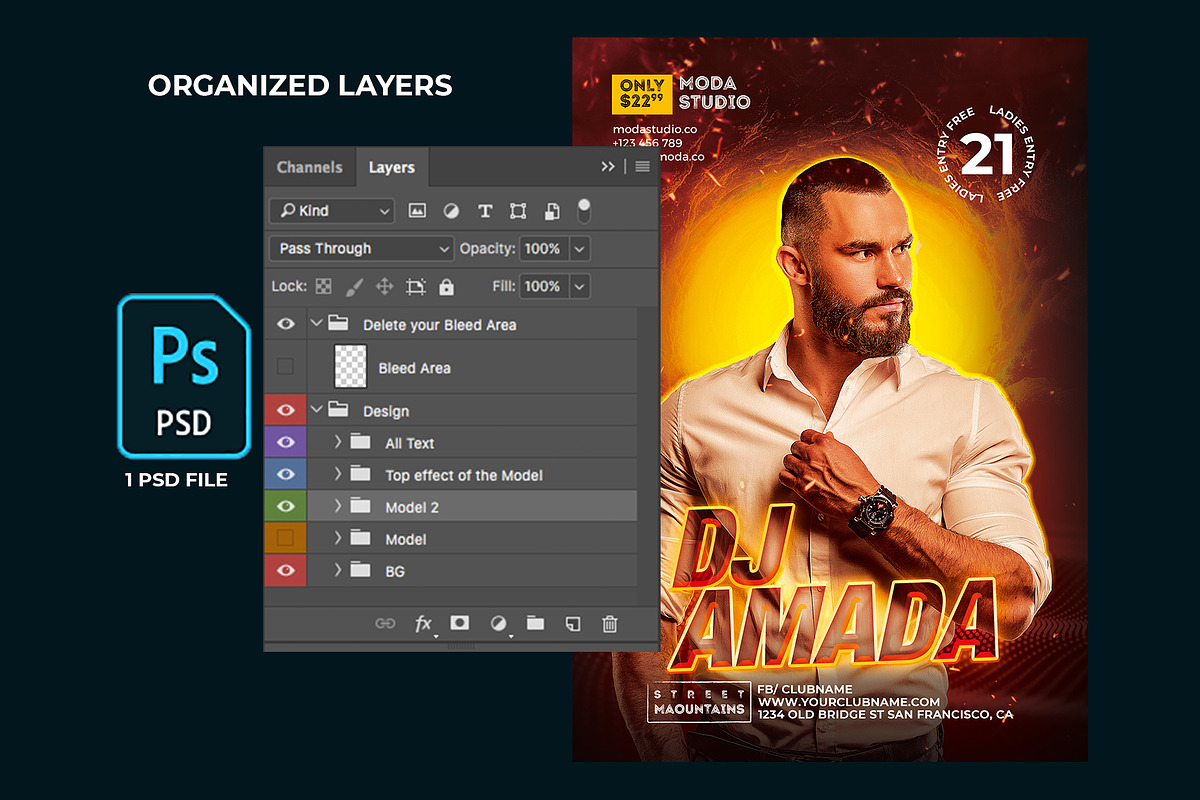Hide Top effect of the Model group
The width and height of the screenshot is (1200, 800).
pyautogui.click(x=285, y=474)
